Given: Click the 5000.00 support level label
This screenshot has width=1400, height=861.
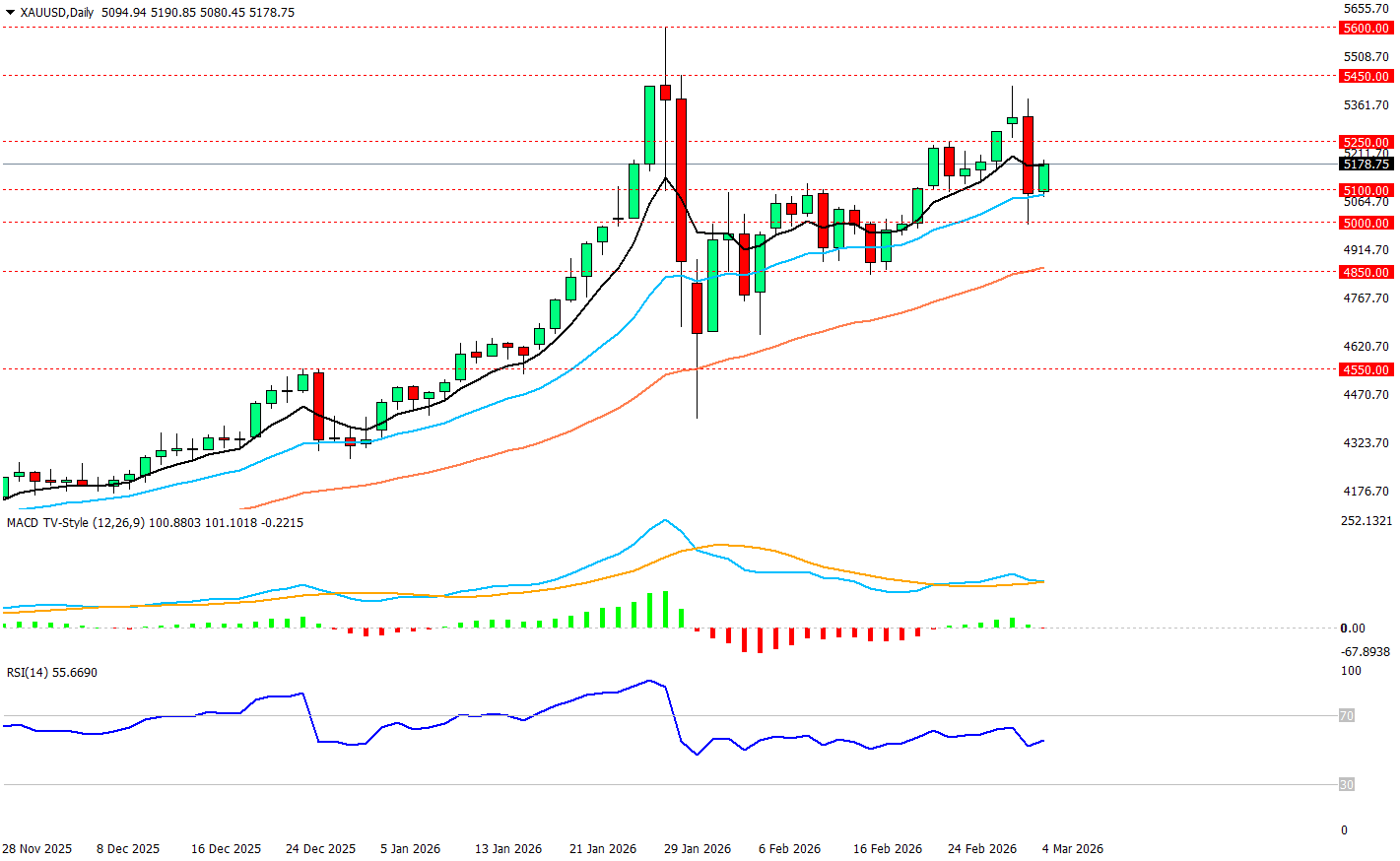Looking at the screenshot, I should point(1366,224).
